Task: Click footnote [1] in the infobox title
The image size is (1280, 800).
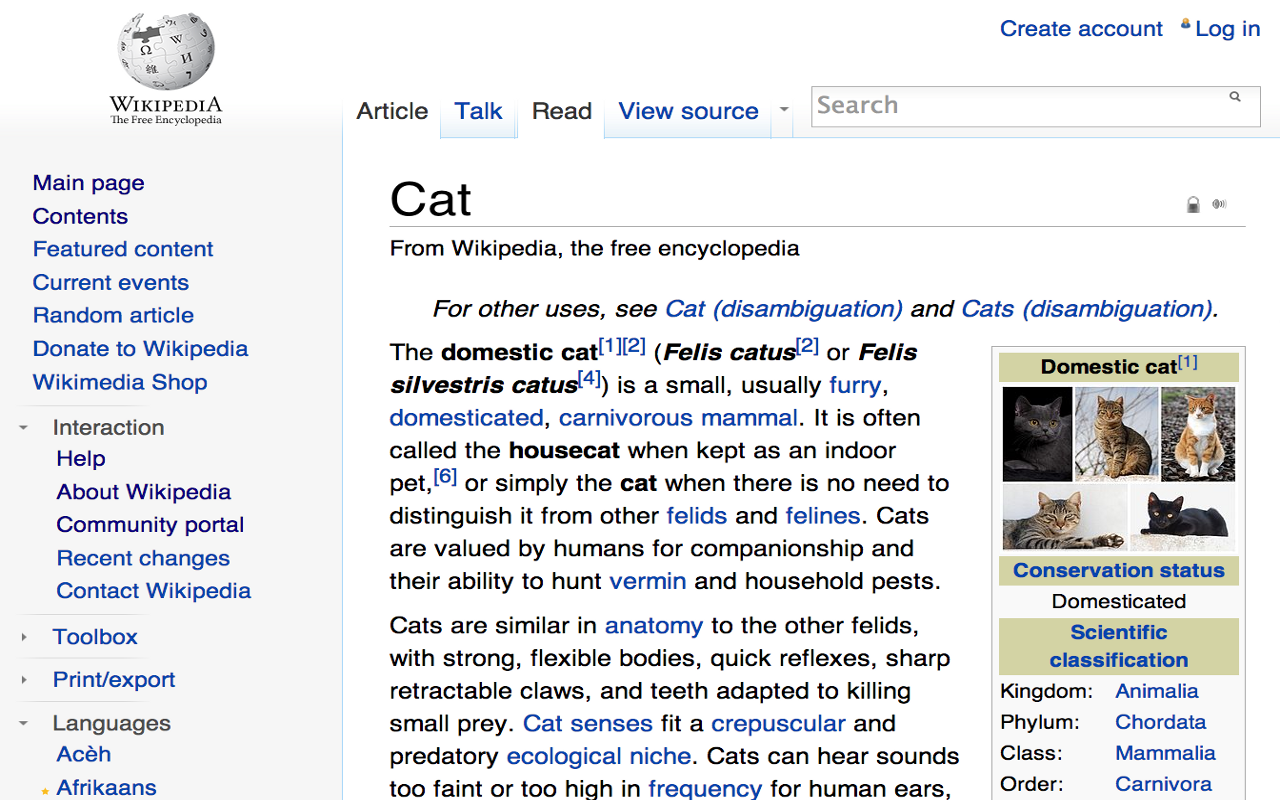Action: (x=1188, y=361)
